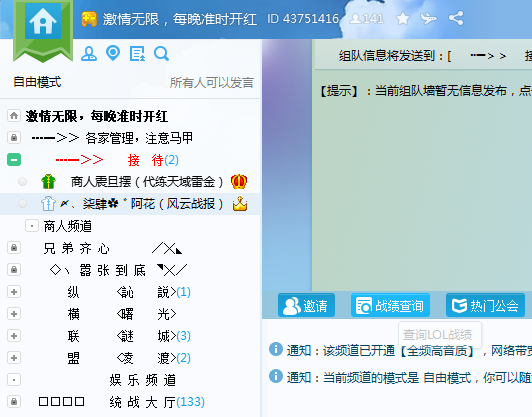
Task: Click the airplane icon in header
Action: (x=429, y=18)
